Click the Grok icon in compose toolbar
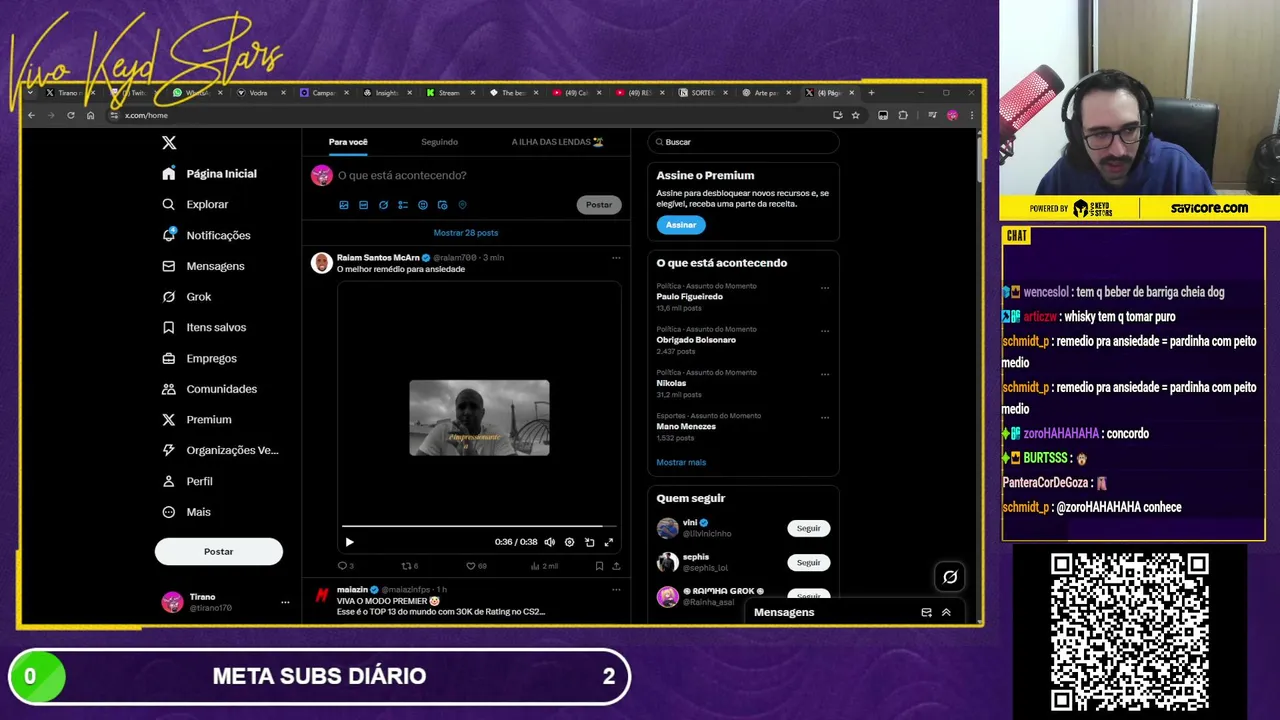 point(383,205)
